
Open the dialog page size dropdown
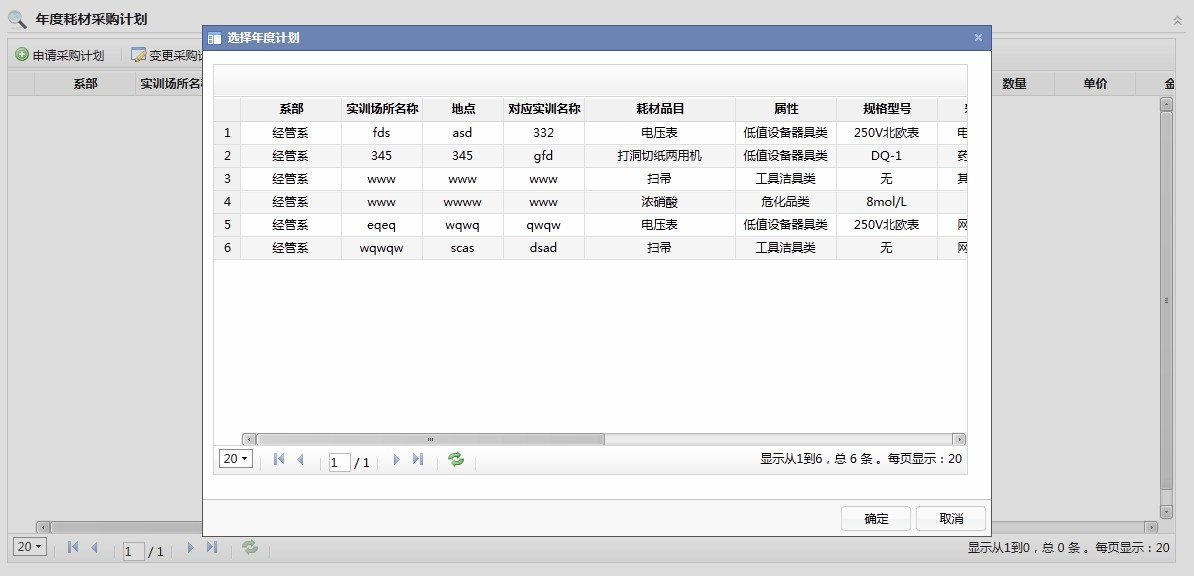[236, 459]
